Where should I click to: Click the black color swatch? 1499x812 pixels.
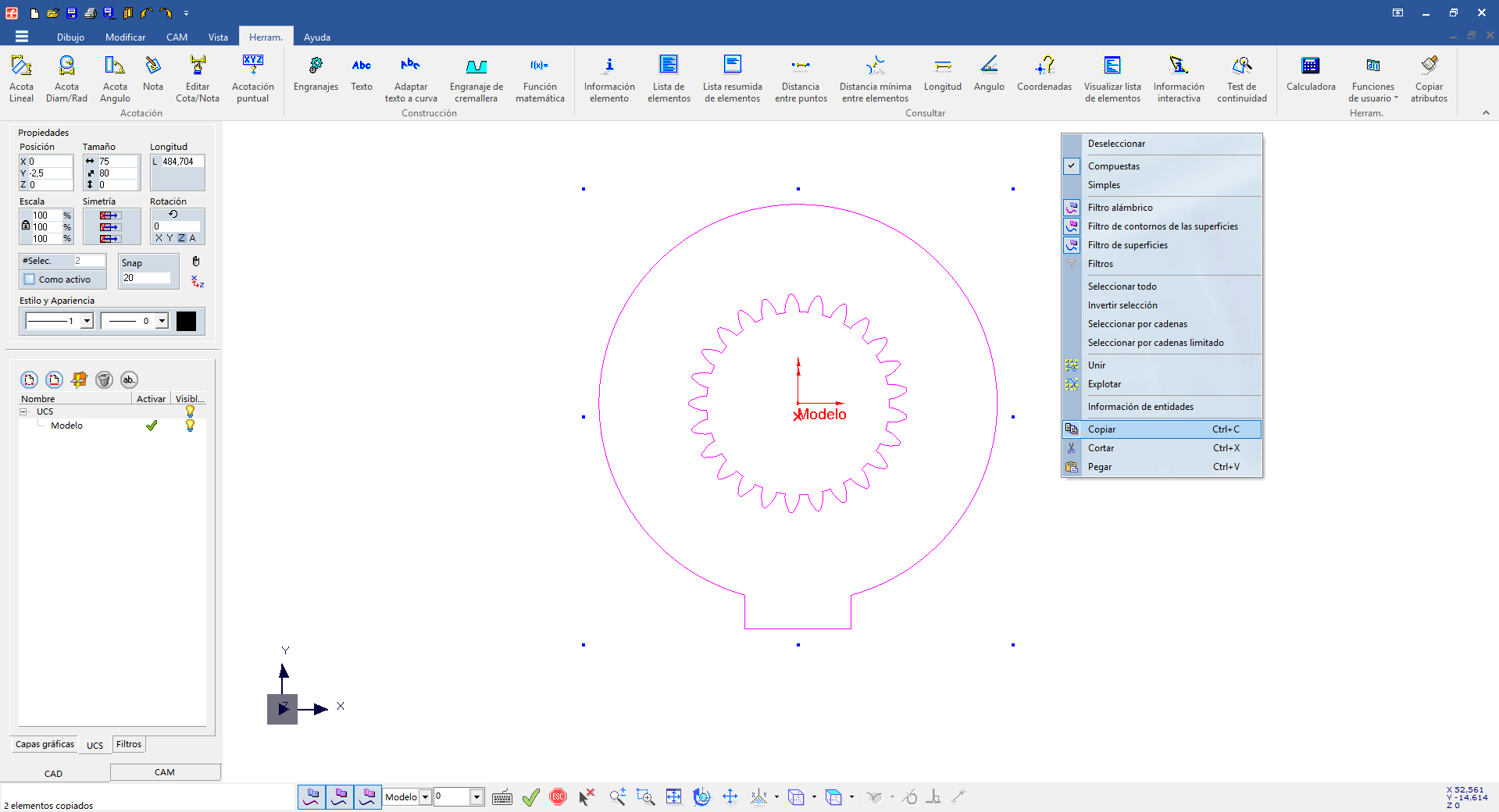(186, 321)
